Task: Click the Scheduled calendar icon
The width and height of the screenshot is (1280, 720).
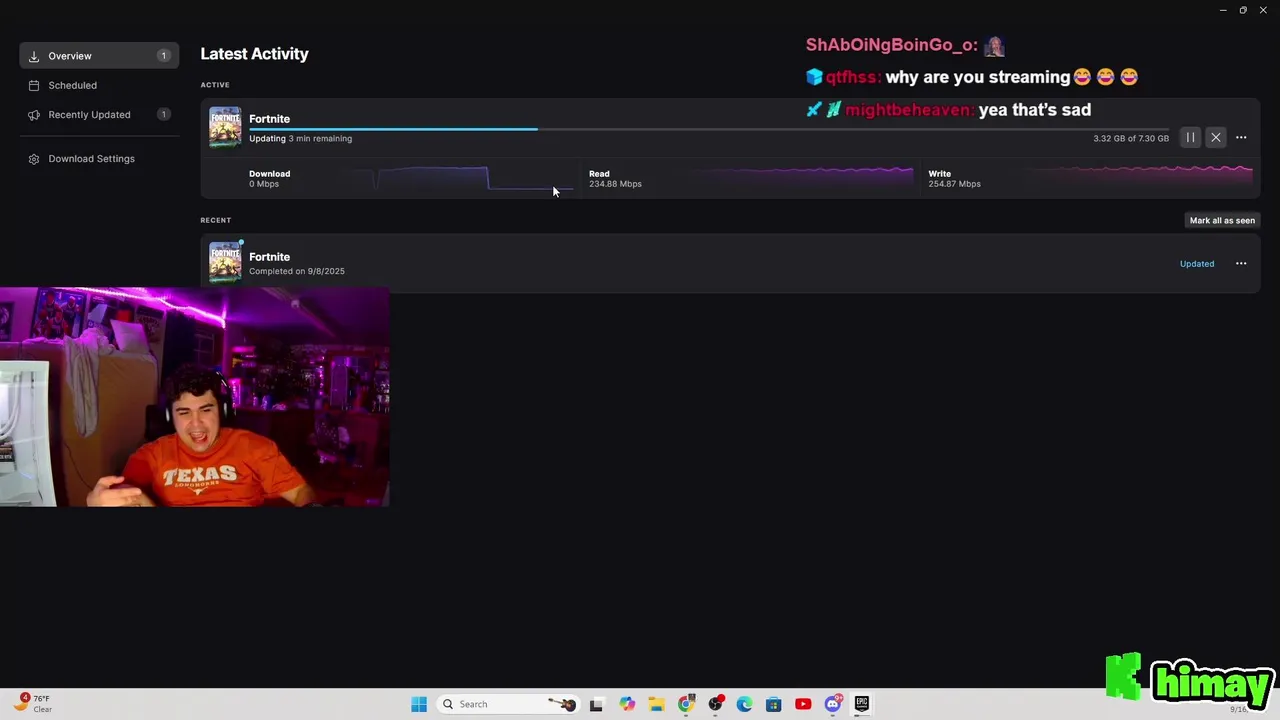Action: point(34,85)
